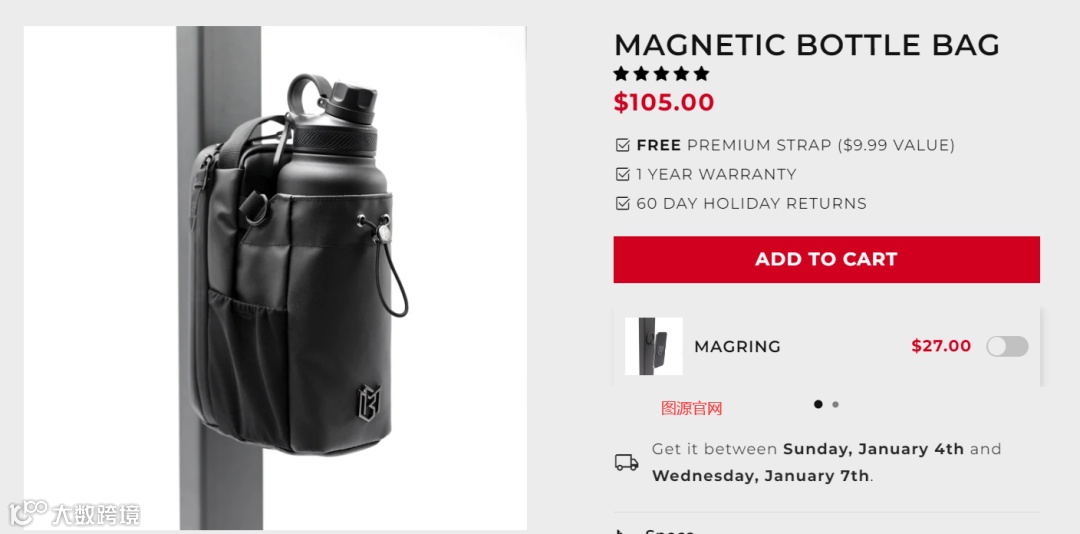Image resolution: width=1080 pixels, height=534 pixels.
Task: Click the delivery truck icon
Action: tap(627, 462)
